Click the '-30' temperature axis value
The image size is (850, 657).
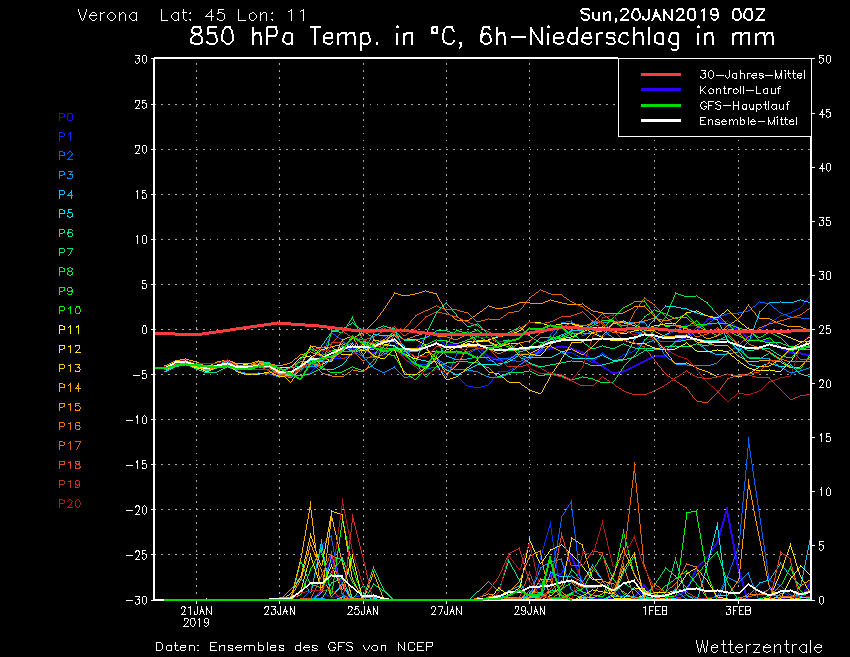[137, 600]
